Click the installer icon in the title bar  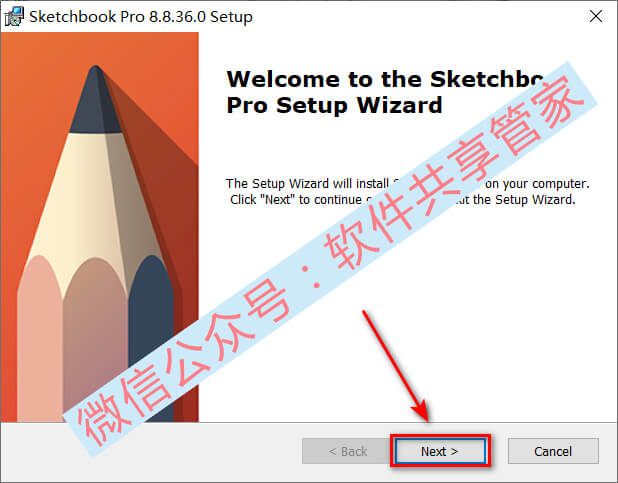point(14,17)
